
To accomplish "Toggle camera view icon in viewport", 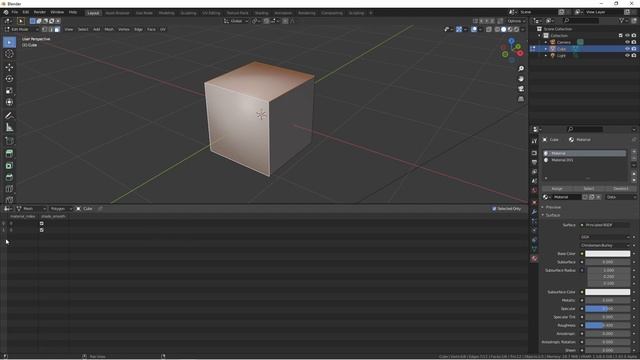I will point(521,89).
